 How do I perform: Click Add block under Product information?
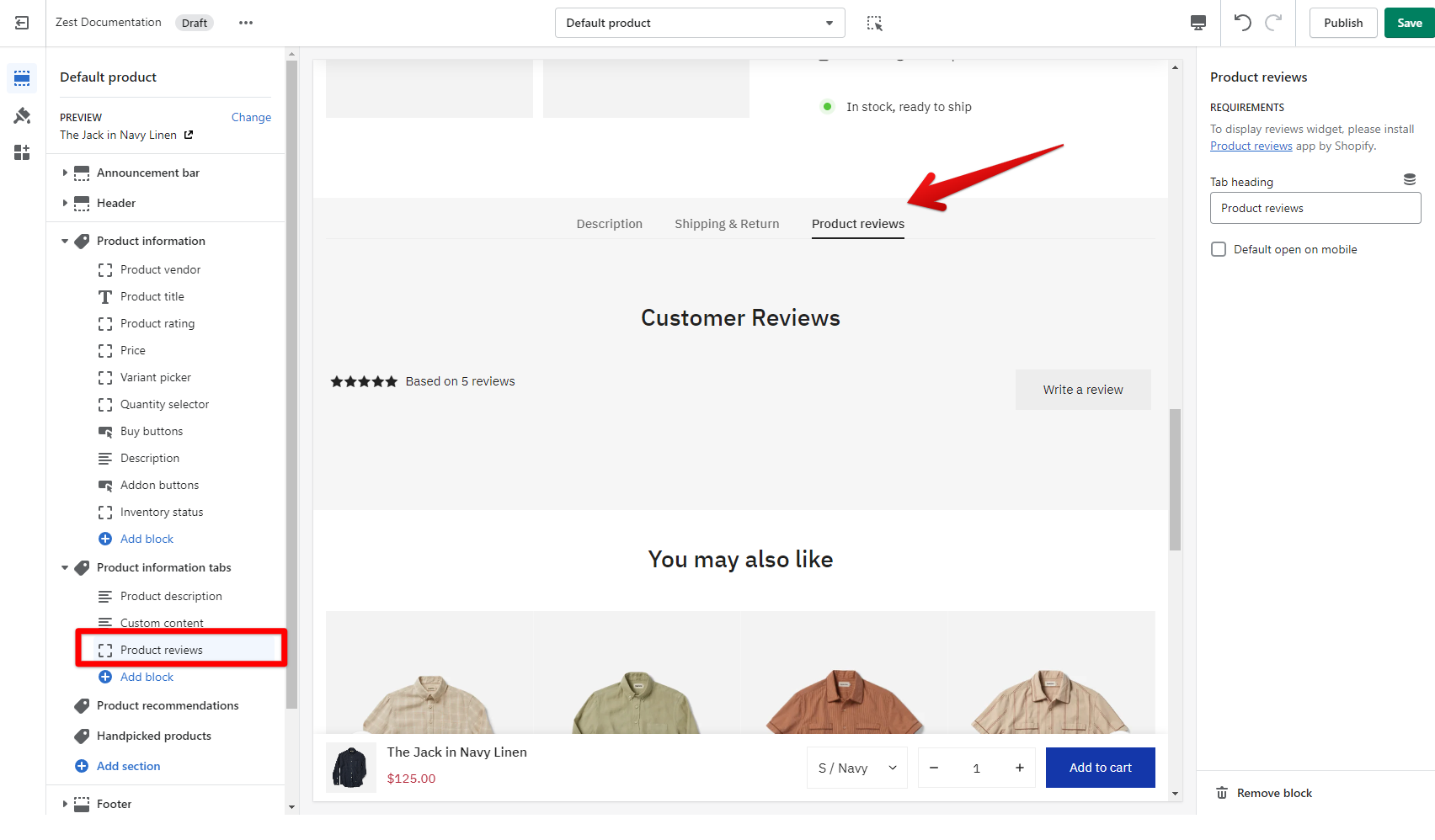147,539
